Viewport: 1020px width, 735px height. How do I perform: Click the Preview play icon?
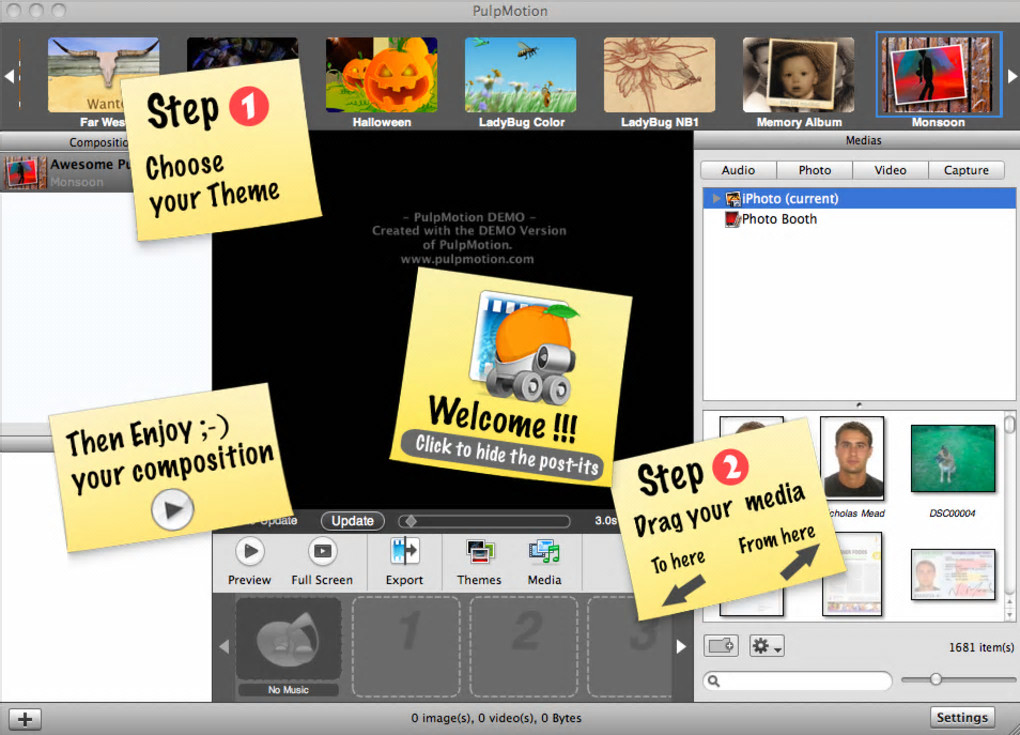click(x=250, y=552)
